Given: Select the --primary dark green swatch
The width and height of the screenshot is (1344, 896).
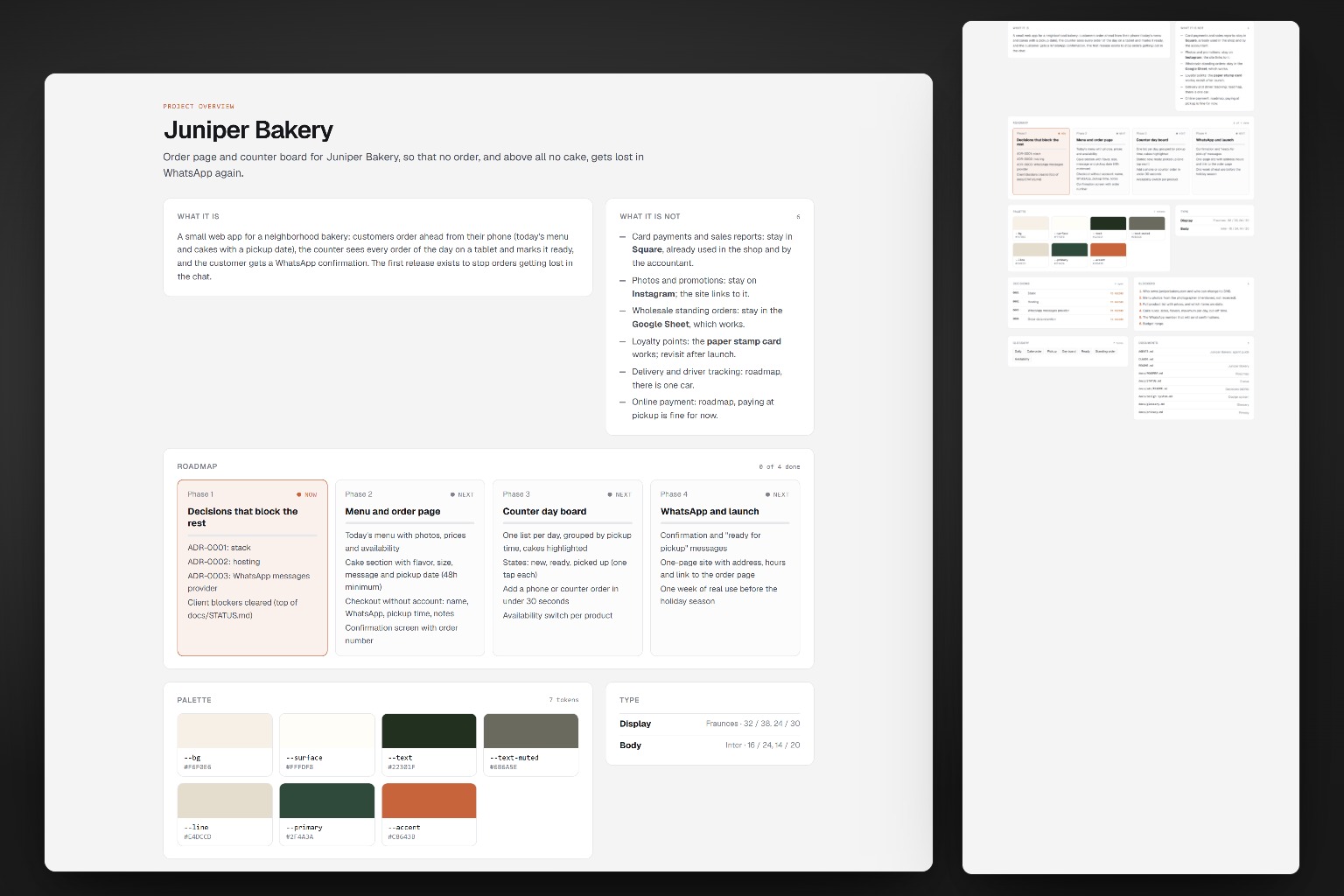Looking at the screenshot, I should (x=327, y=814).
